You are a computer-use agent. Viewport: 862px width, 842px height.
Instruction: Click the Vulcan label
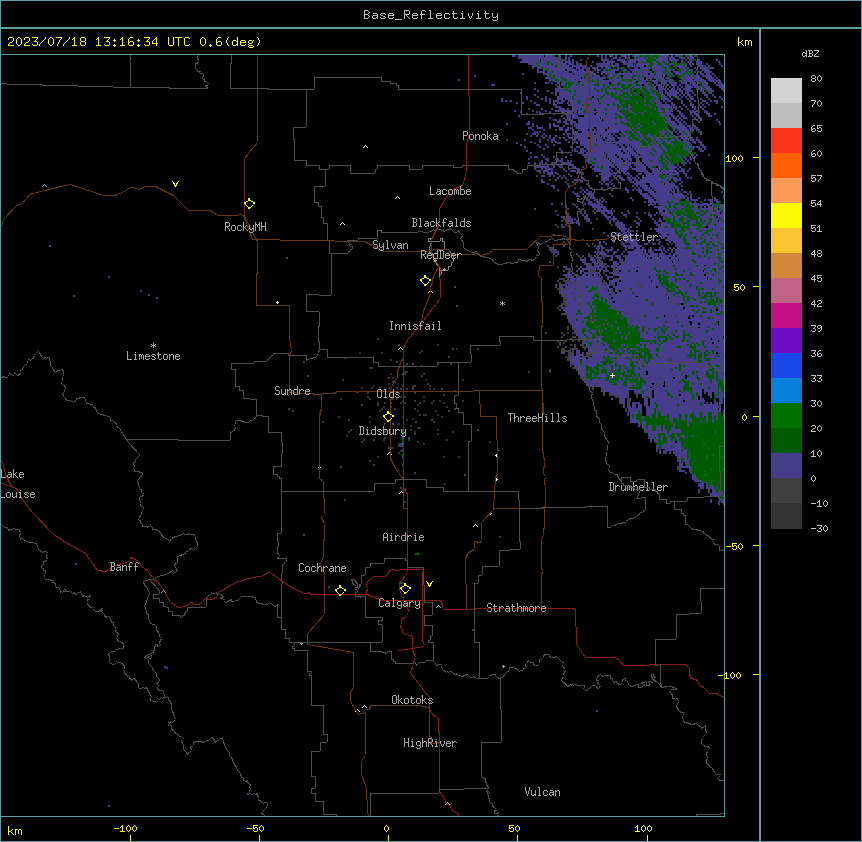[543, 792]
